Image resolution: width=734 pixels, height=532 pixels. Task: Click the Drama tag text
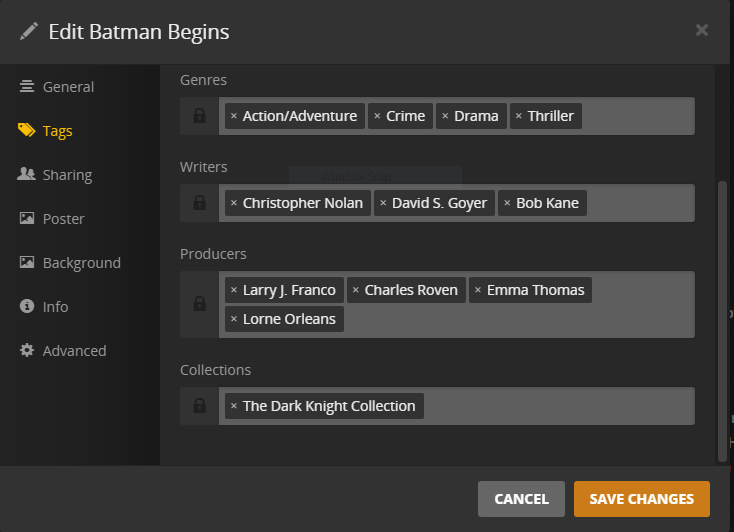pyautogui.click(x=476, y=116)
